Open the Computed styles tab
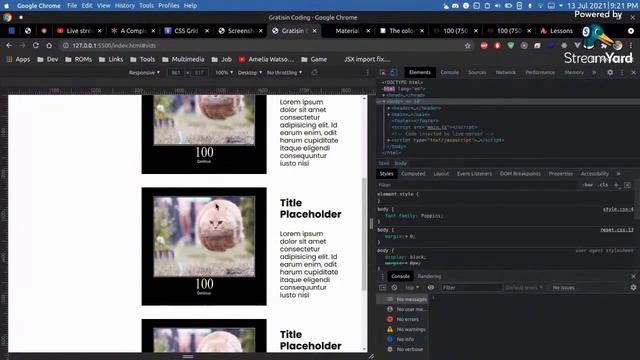 (x=413, y=173)
